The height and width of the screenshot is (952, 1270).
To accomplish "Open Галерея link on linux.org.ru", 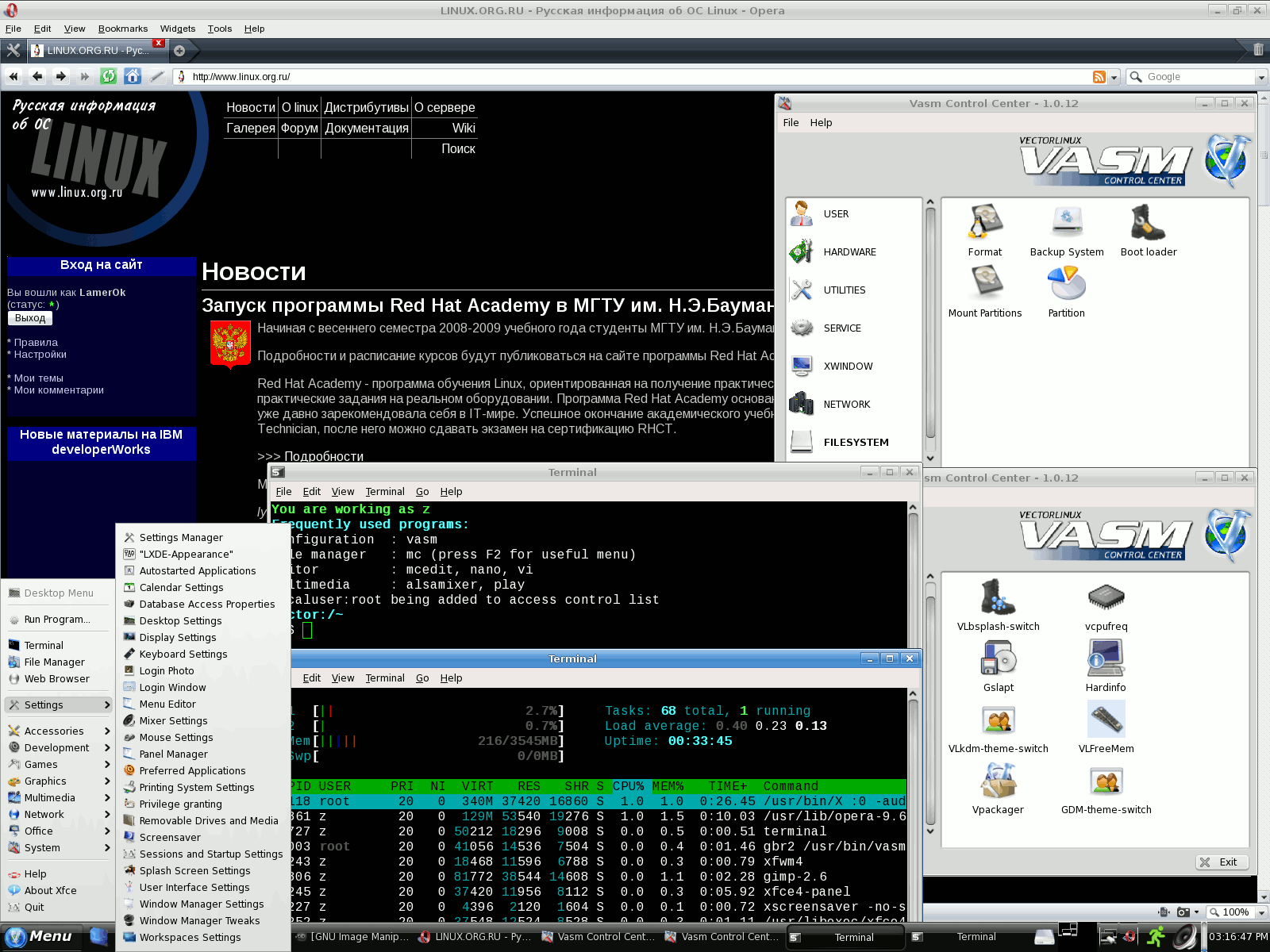I will tap(251, 128).
